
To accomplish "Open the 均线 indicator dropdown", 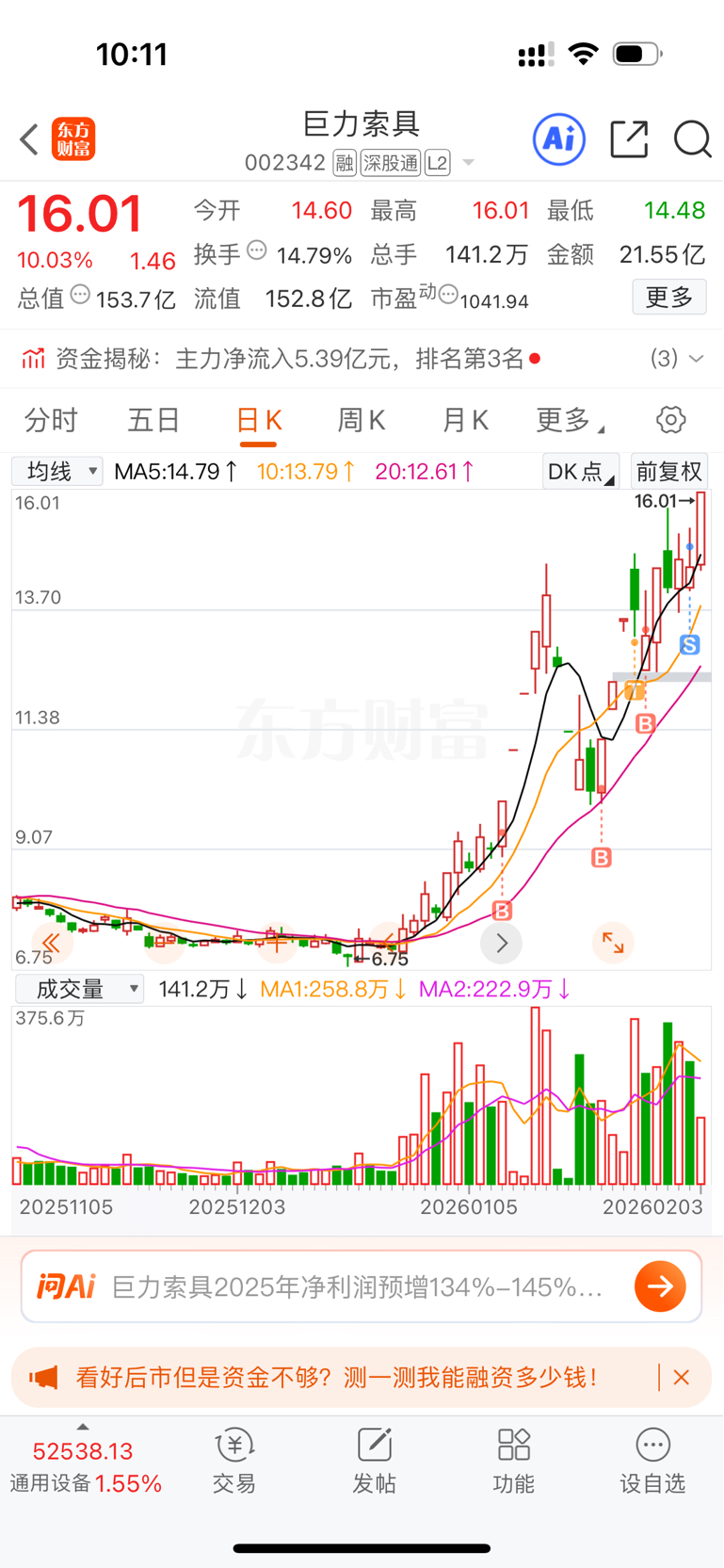I will point(56,471).
